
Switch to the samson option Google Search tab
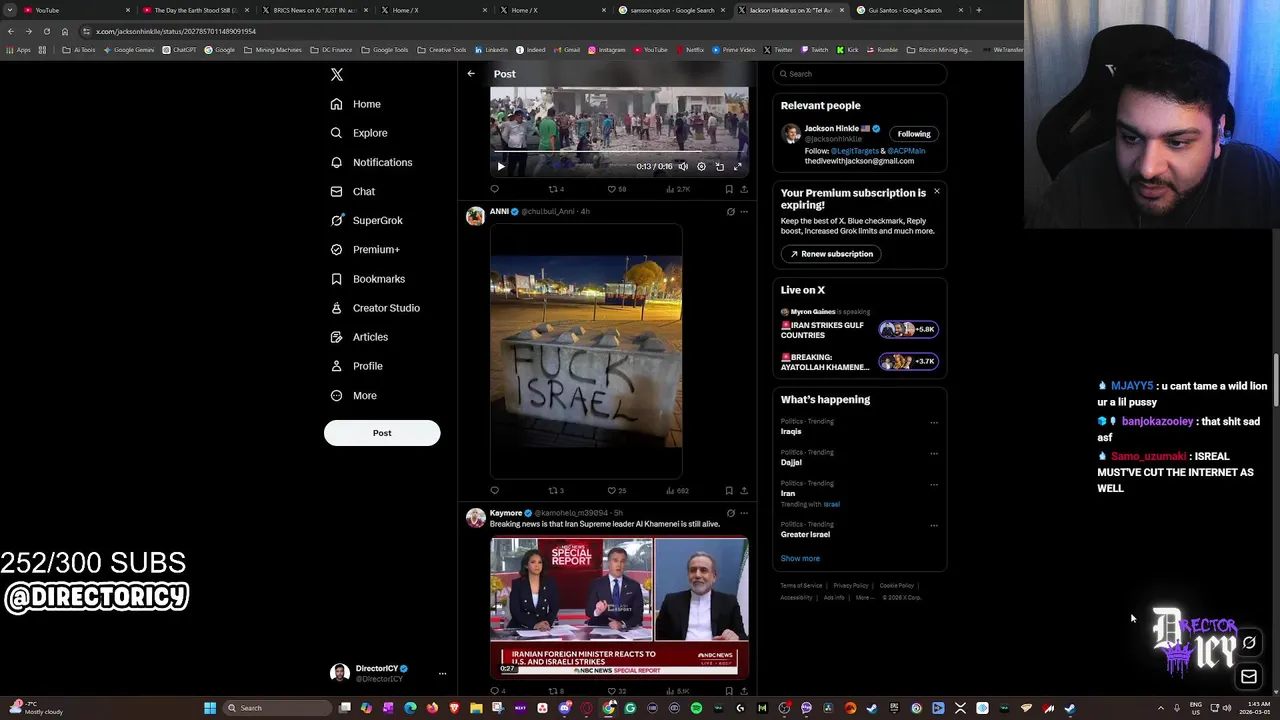670,10
